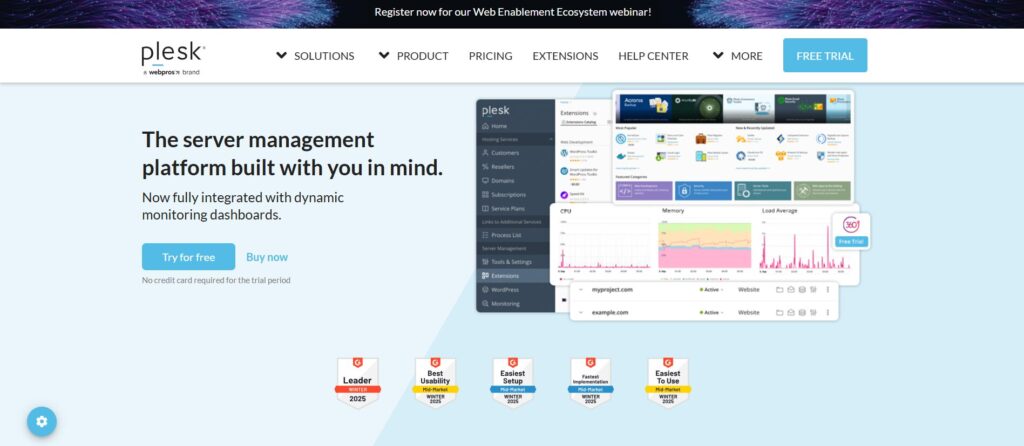Expand the SOLUTIONS menu
The image size is (1024, 446).
coord(315,56)
